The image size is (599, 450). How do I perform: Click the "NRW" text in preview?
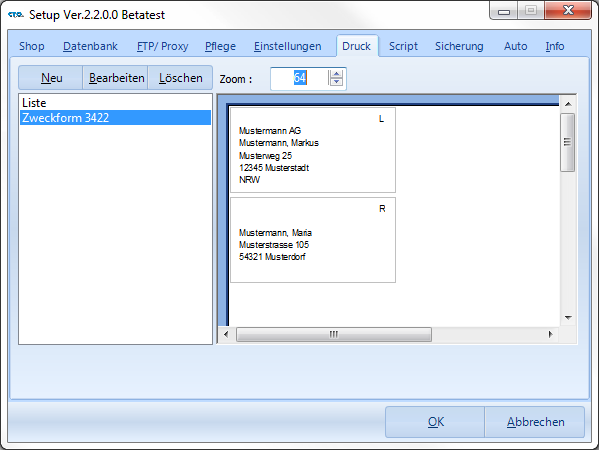[x=249, y=180]
